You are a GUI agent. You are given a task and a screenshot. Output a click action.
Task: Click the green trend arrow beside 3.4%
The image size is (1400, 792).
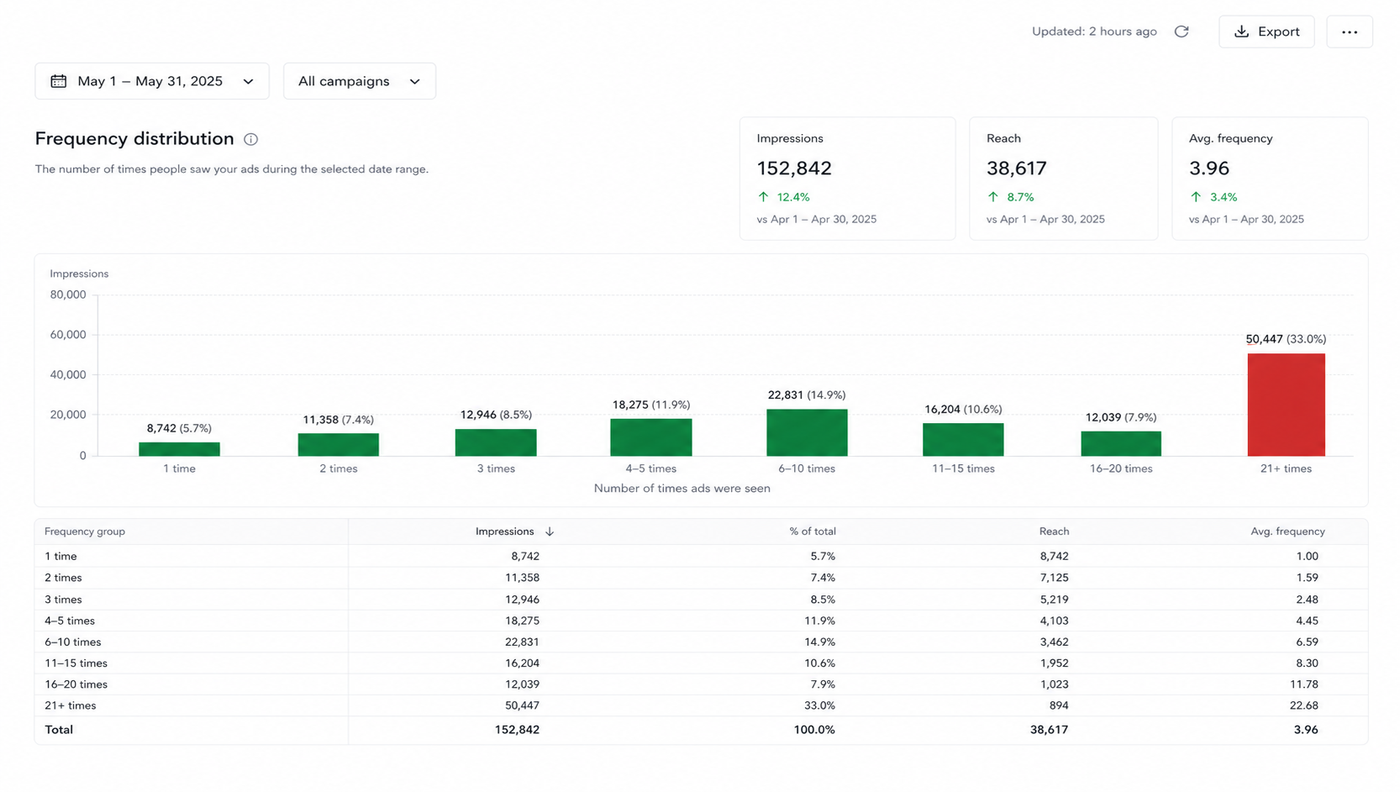(1196, 197)
